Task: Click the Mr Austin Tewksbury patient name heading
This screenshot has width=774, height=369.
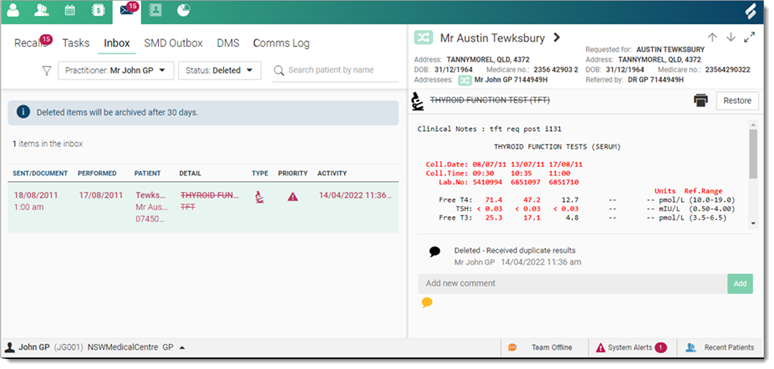Action: [493, 38]
